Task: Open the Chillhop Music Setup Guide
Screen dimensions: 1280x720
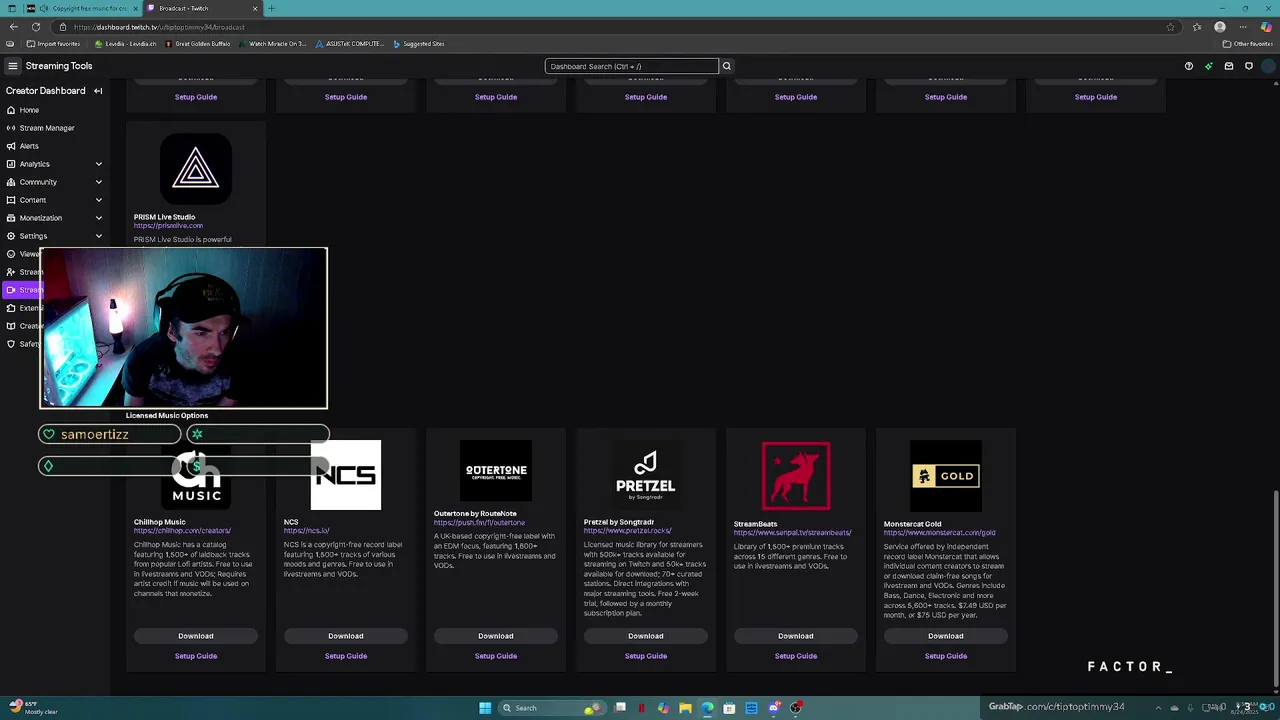Action: (x=196, y=656)
